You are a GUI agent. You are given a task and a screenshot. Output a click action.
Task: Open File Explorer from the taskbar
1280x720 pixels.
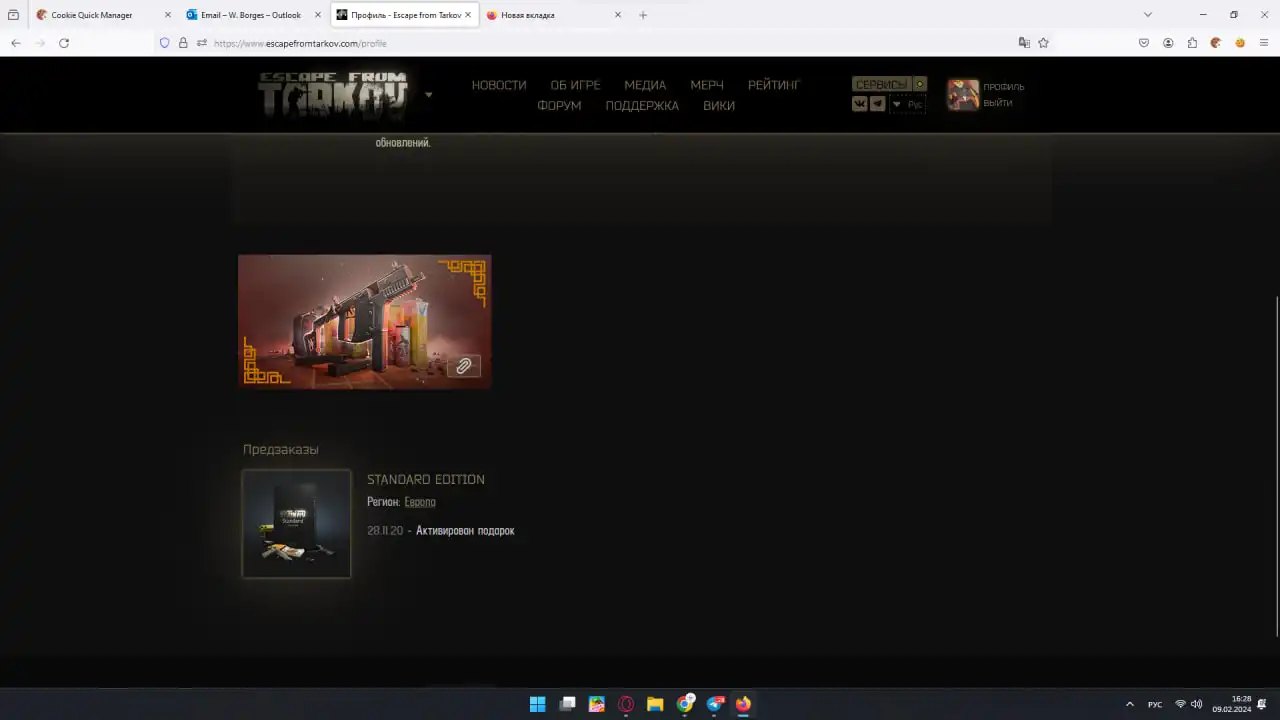655,704
